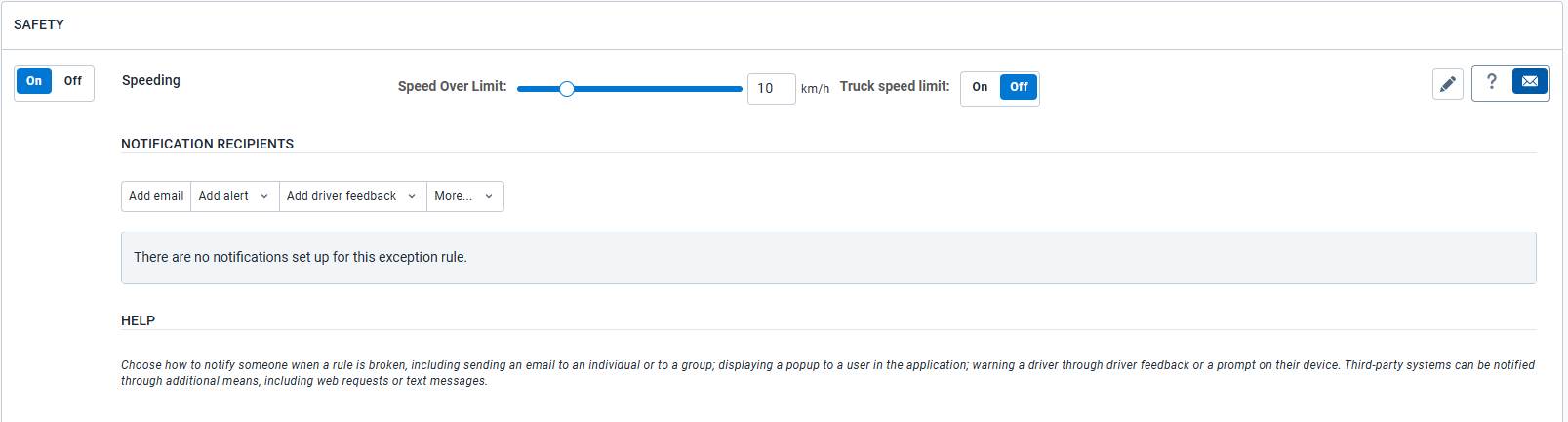Turn the Speeding rule On
The width and height of the screenshot is (1568, 422).
(x=34, y=81)
